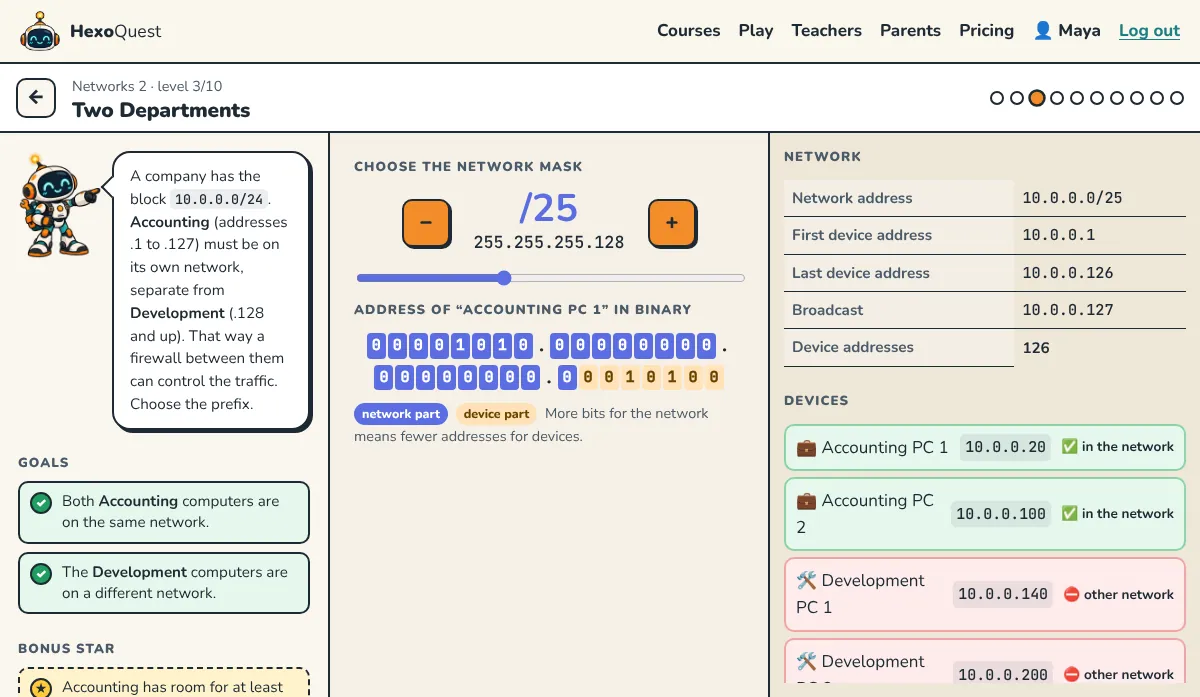Image resolution: width=1200 pixels, height=697 pixels.
Task: Click green check for Accounting goal
Action: 41,503
